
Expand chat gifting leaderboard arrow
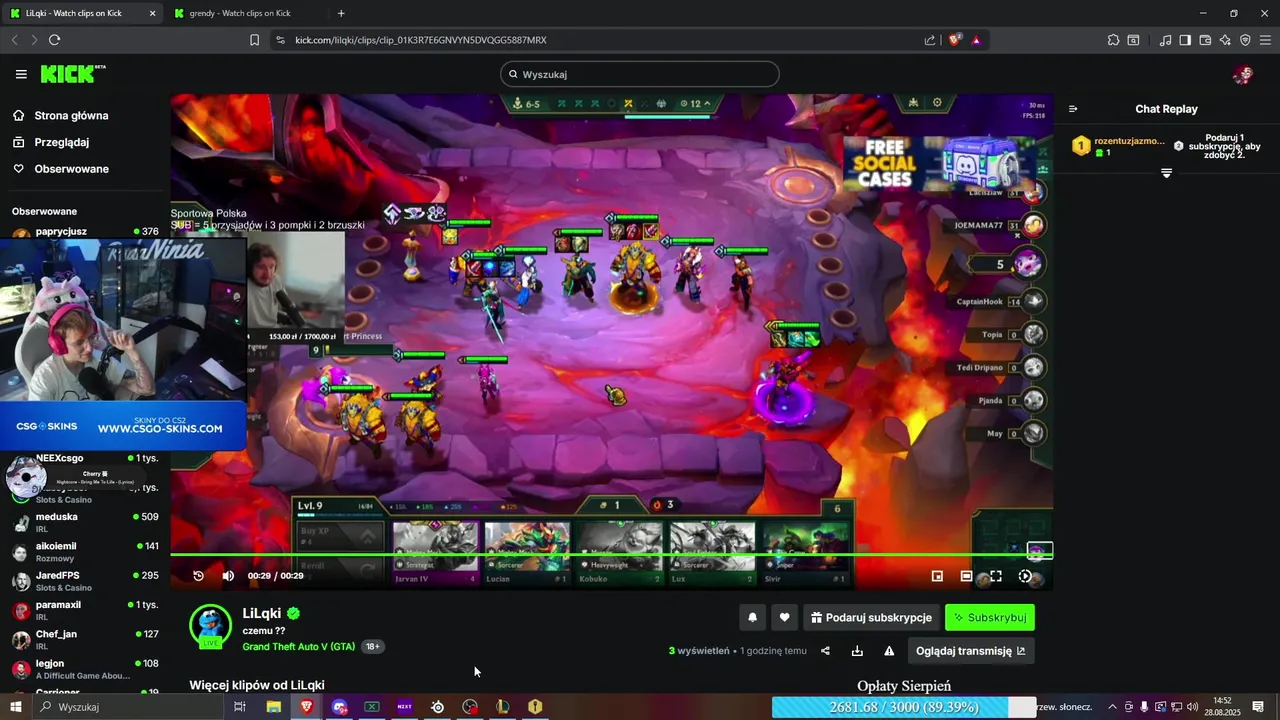1166,173
